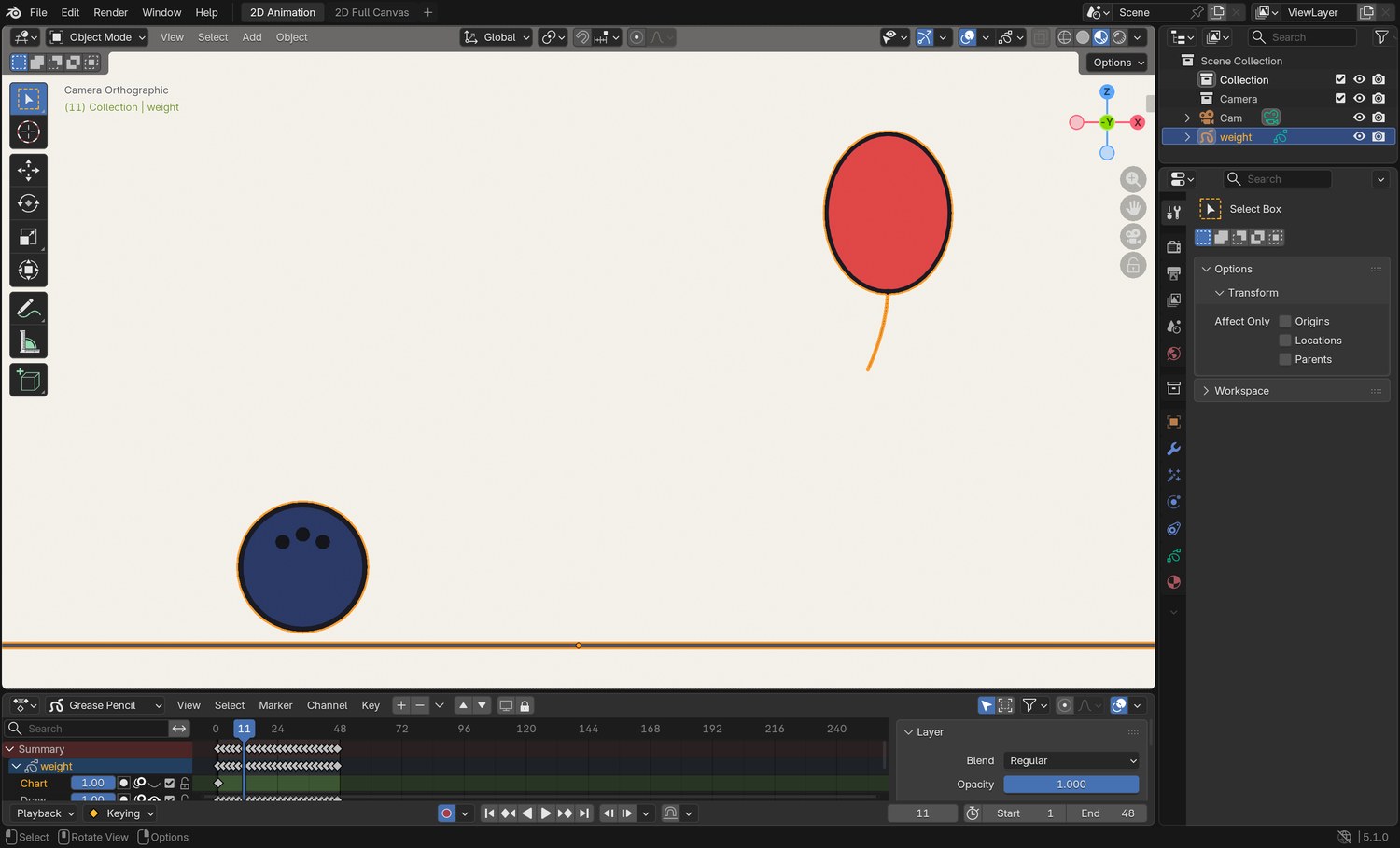The height and width of the screenshot is (848, 1400).
Task: Enable Affect Only Origins checkbox
Action: click(x=1285, y=321)
